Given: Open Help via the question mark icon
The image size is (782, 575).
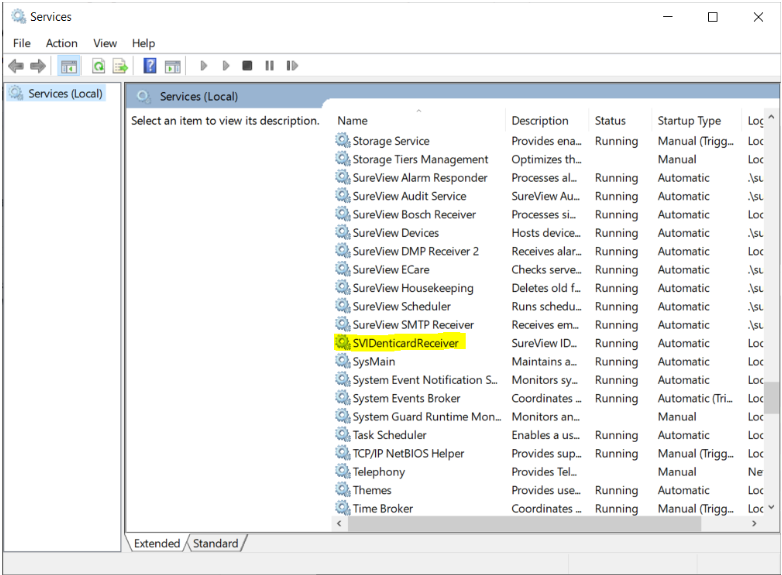Looking at the screenshot, I should tap(150, 66).
